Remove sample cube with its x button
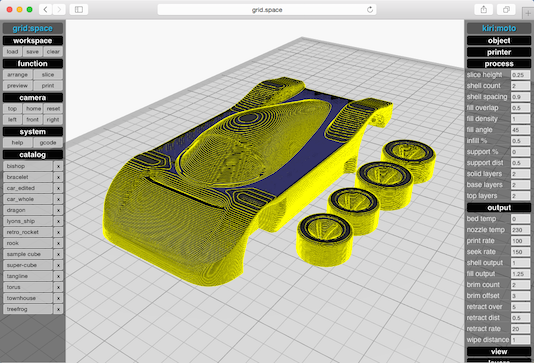This screenshot has width=534, height=363. [x=58, y=254]
